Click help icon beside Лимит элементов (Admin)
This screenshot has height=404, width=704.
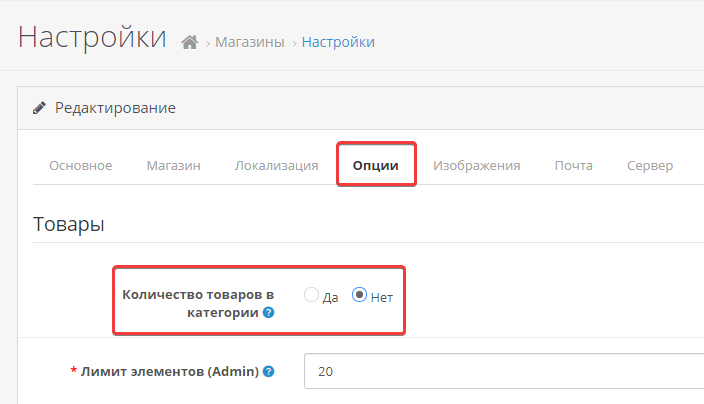tap(269, 372)
